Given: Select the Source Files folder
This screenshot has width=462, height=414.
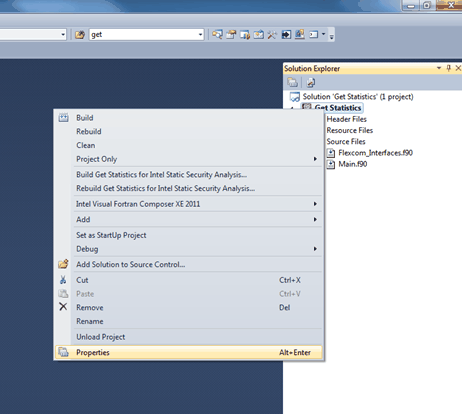Looking at the screenshot, I should pos(346,142).
